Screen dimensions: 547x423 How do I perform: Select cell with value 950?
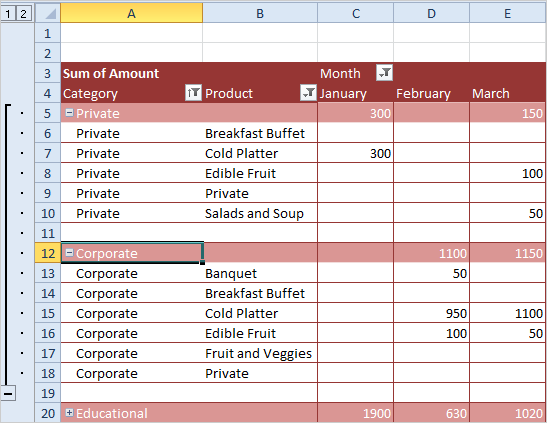tap(432, 313)
